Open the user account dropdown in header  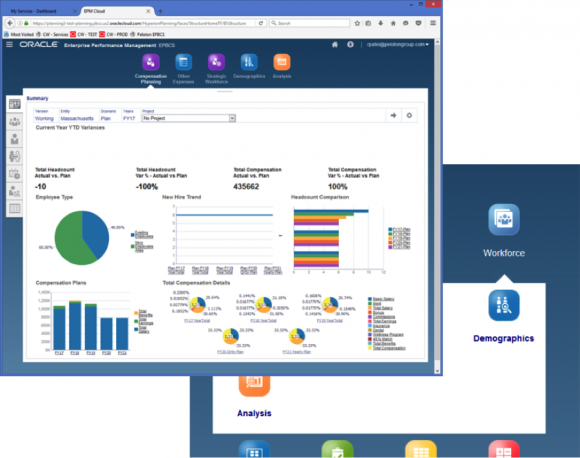(x=398, y=44)
